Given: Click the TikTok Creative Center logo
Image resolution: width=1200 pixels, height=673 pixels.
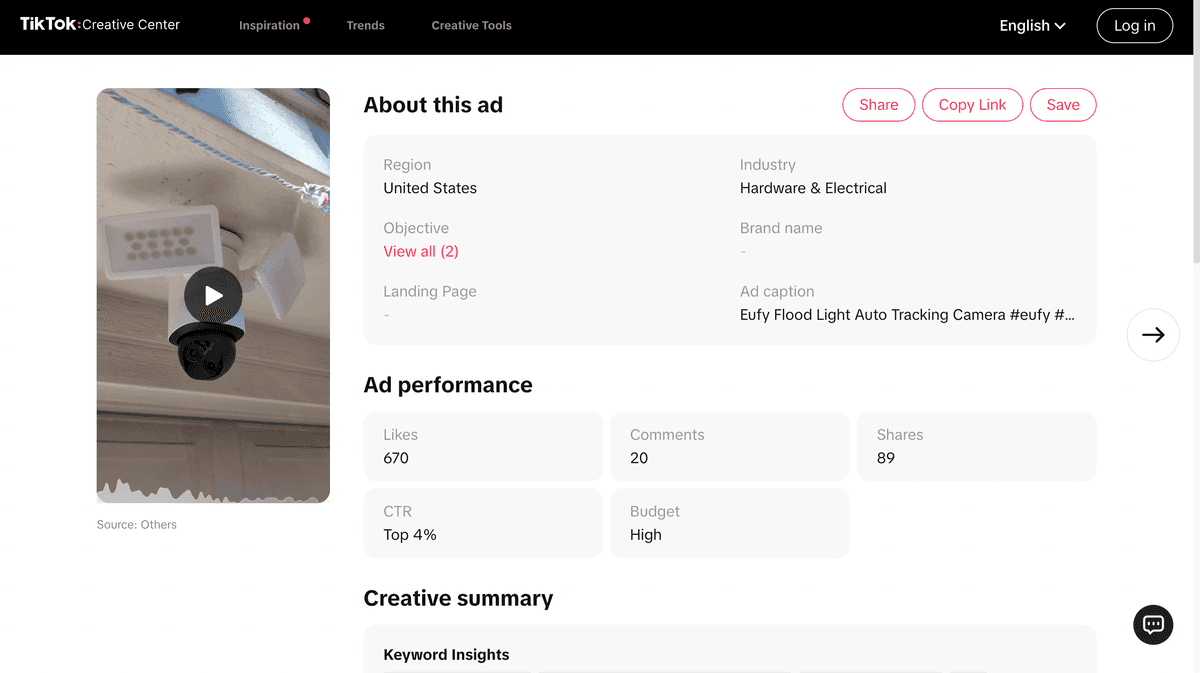Looking at the screenshot, I should click(x=99, y=24).
